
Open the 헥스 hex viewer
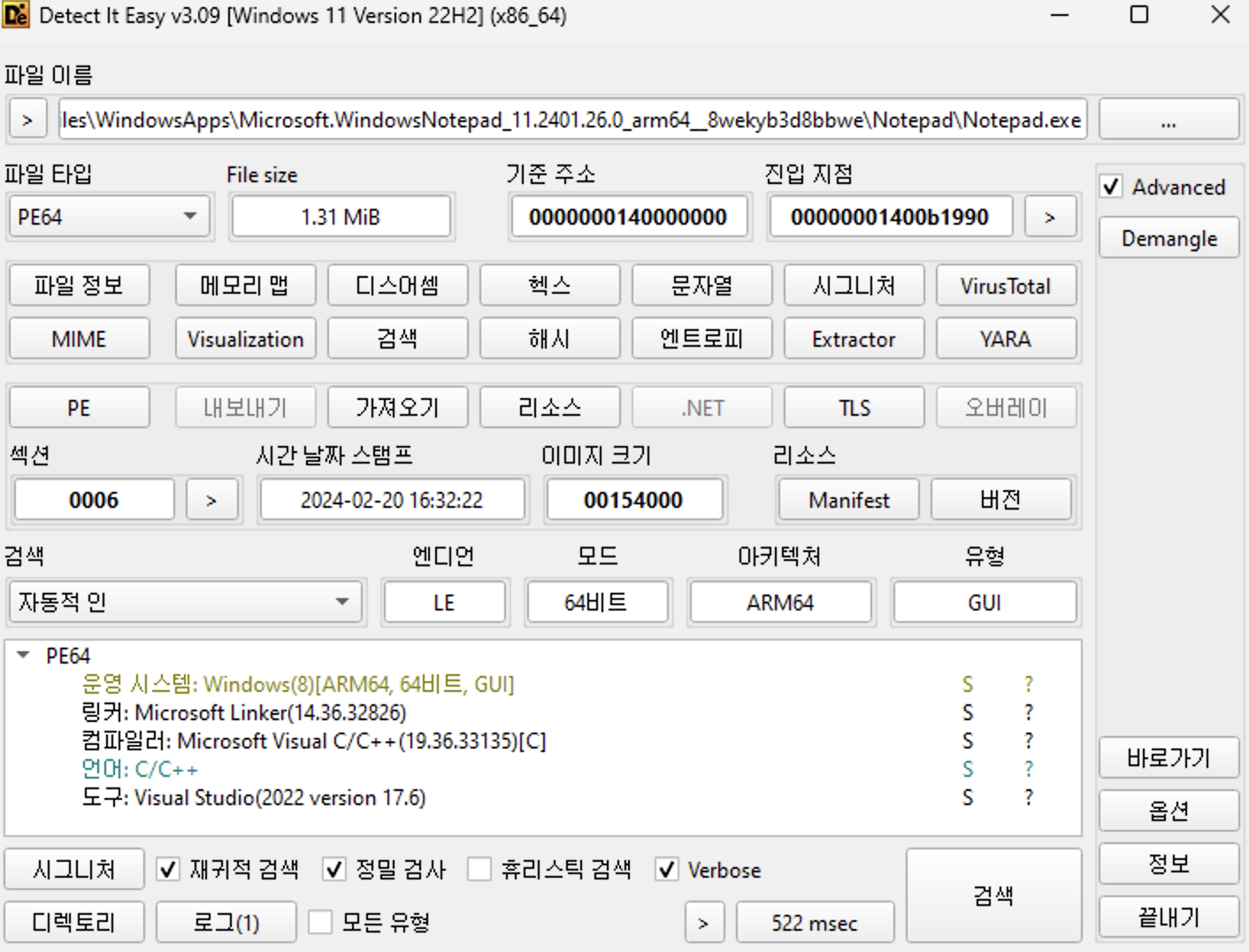549,286
